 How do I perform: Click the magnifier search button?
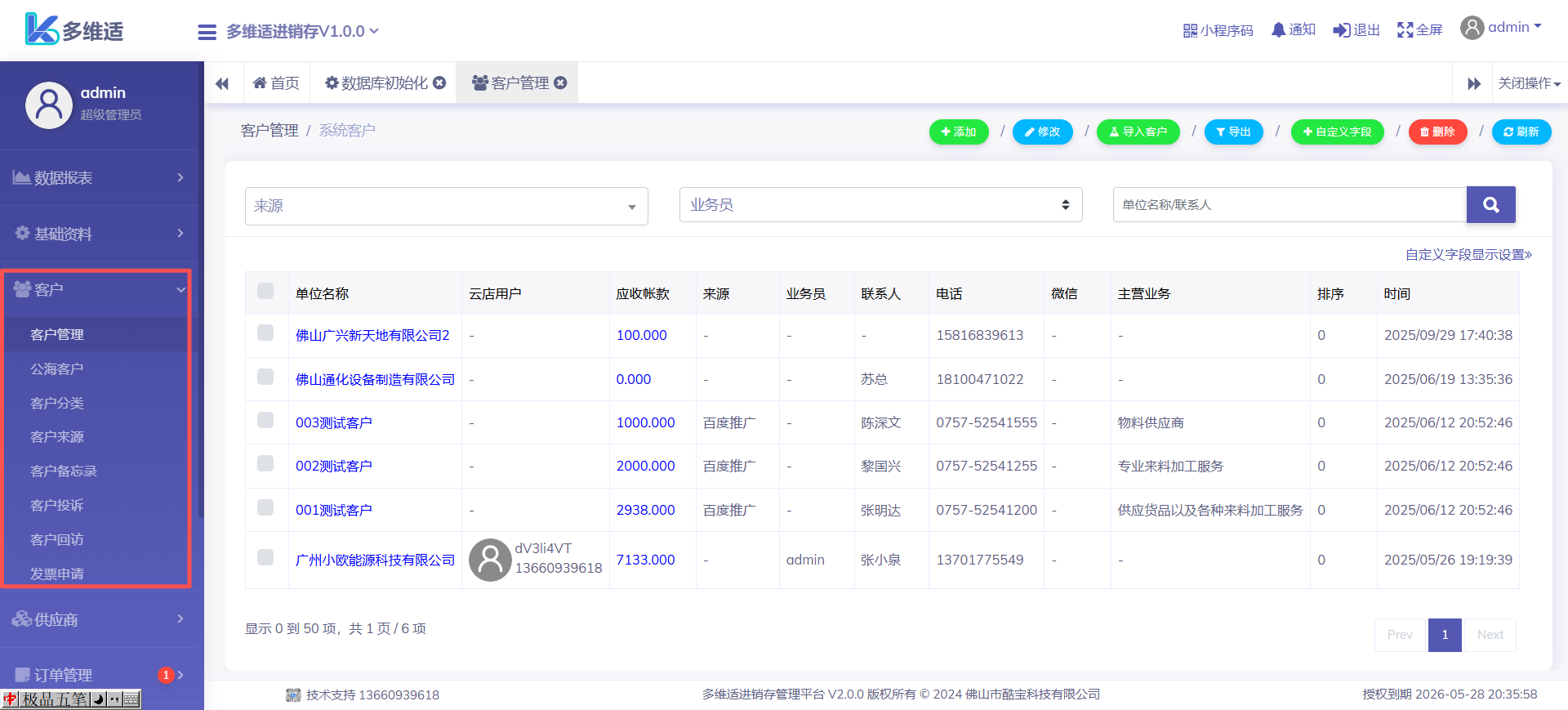(x=1490, y=205)
